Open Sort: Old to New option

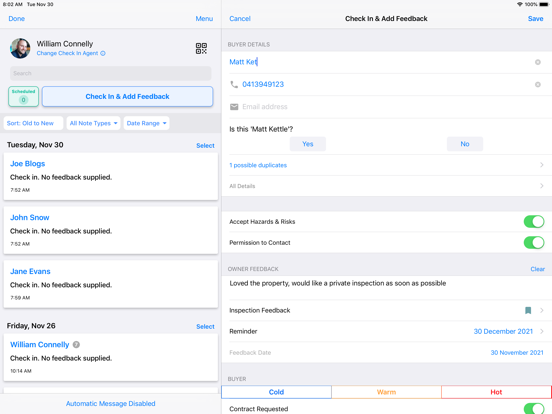pyautogui.click(x=33, y=123)
